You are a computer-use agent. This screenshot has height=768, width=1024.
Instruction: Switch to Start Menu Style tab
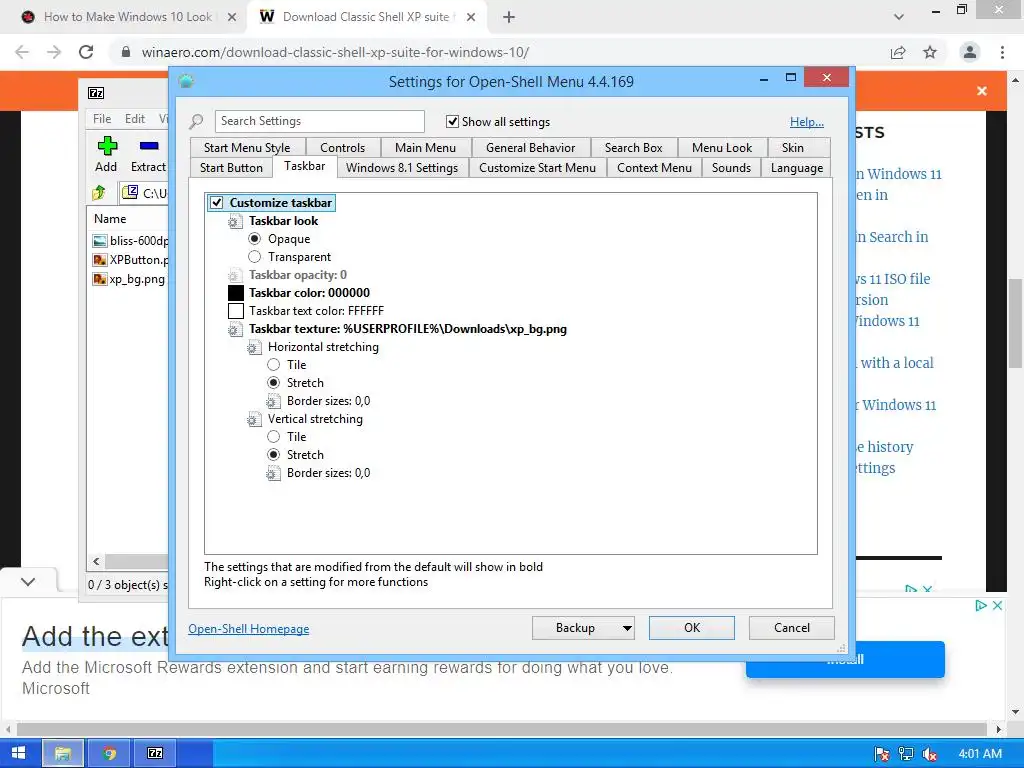point(247,148)
